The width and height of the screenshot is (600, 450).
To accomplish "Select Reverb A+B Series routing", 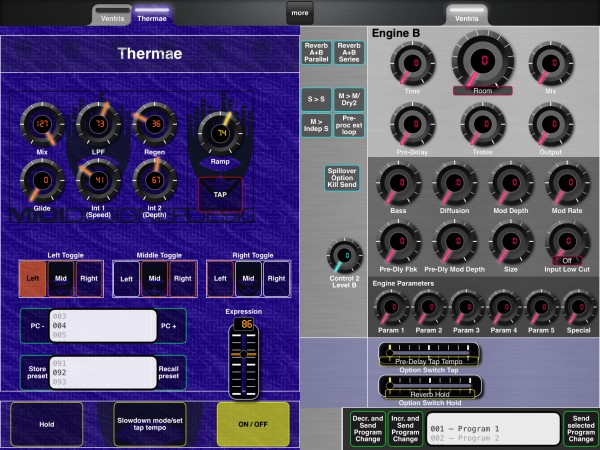I will point(349,52).
